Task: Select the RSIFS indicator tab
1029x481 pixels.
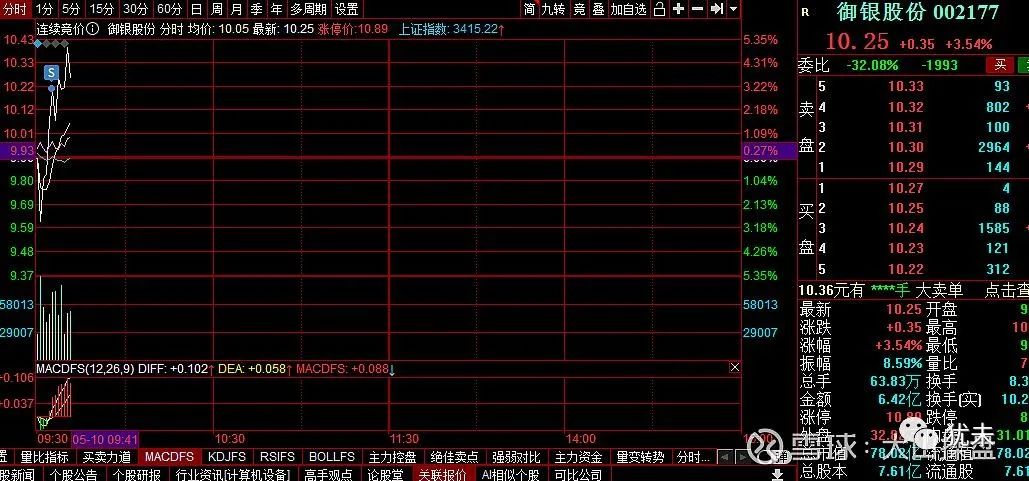Action: [277, 457]
